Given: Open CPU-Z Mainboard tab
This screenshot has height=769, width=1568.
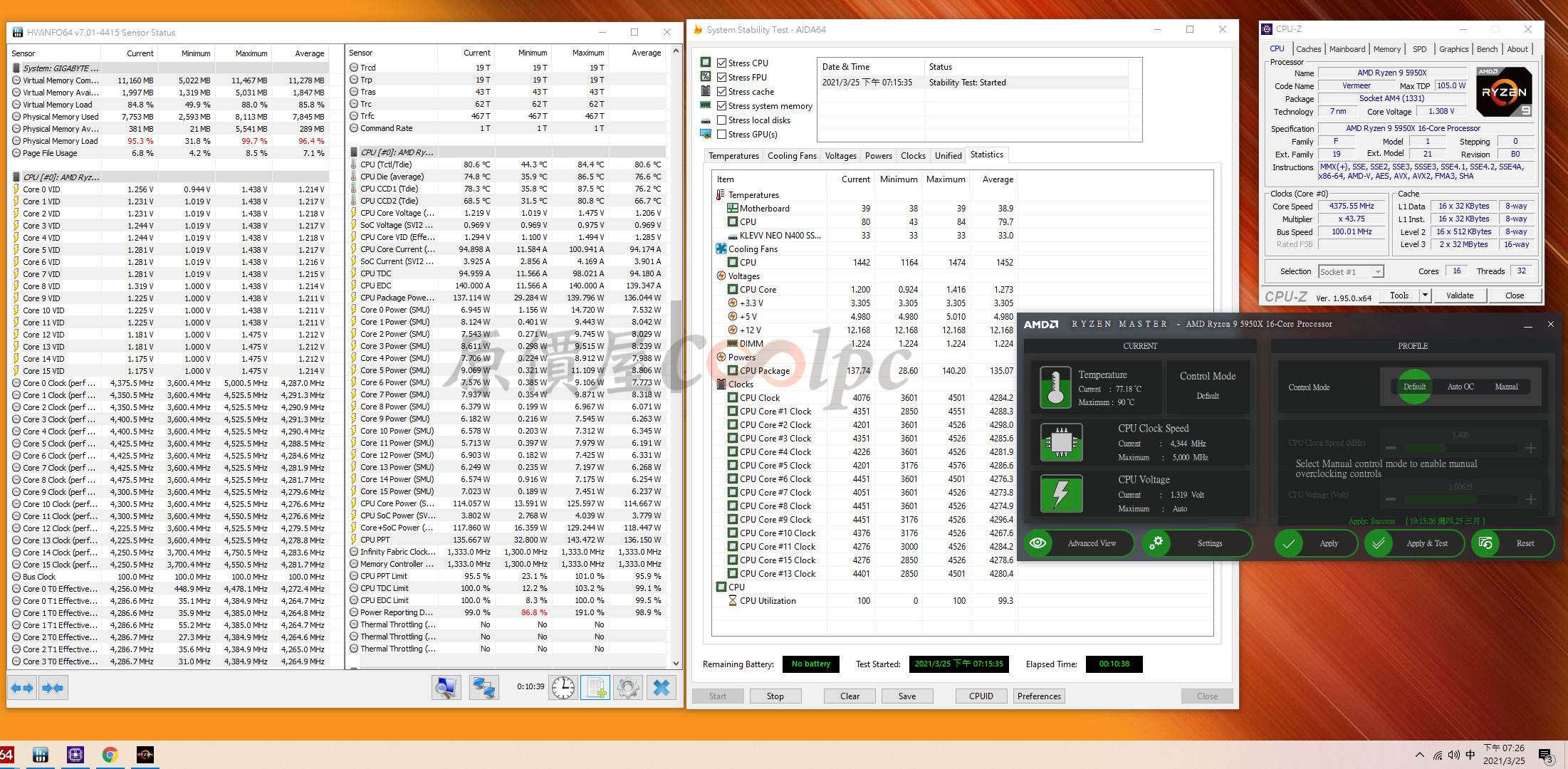Looking at the screenshot, I should [x=1347, y=49].
